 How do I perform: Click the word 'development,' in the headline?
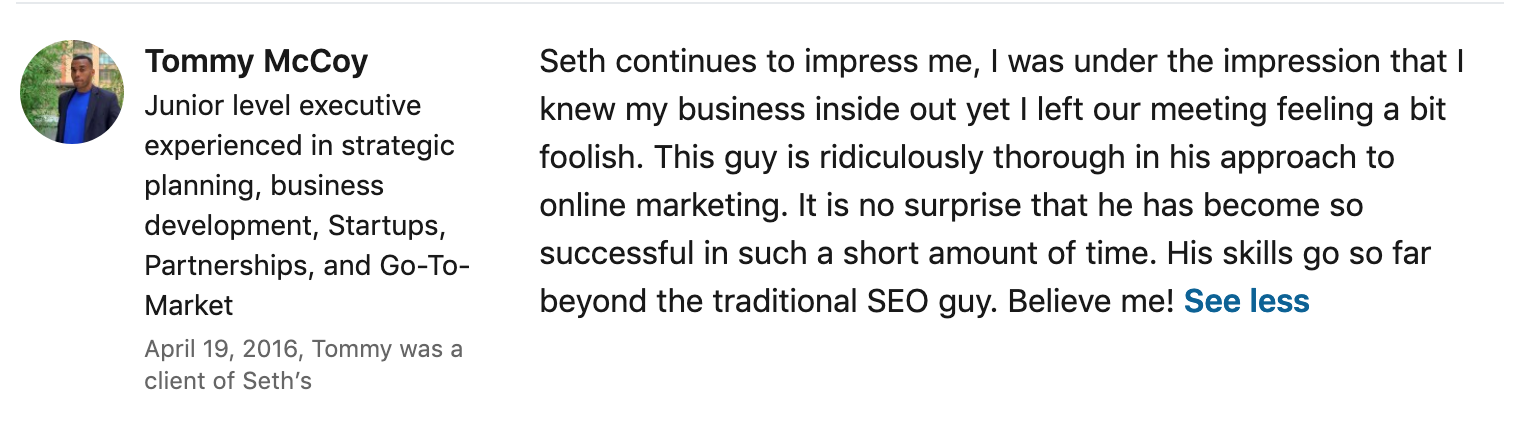tap(233, 225)
